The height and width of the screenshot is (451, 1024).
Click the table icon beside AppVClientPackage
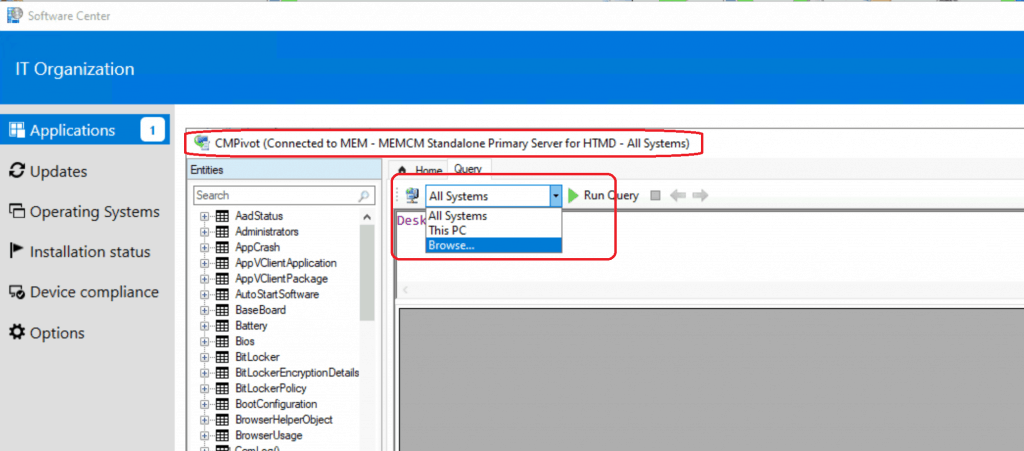click(x=222, y=279)
